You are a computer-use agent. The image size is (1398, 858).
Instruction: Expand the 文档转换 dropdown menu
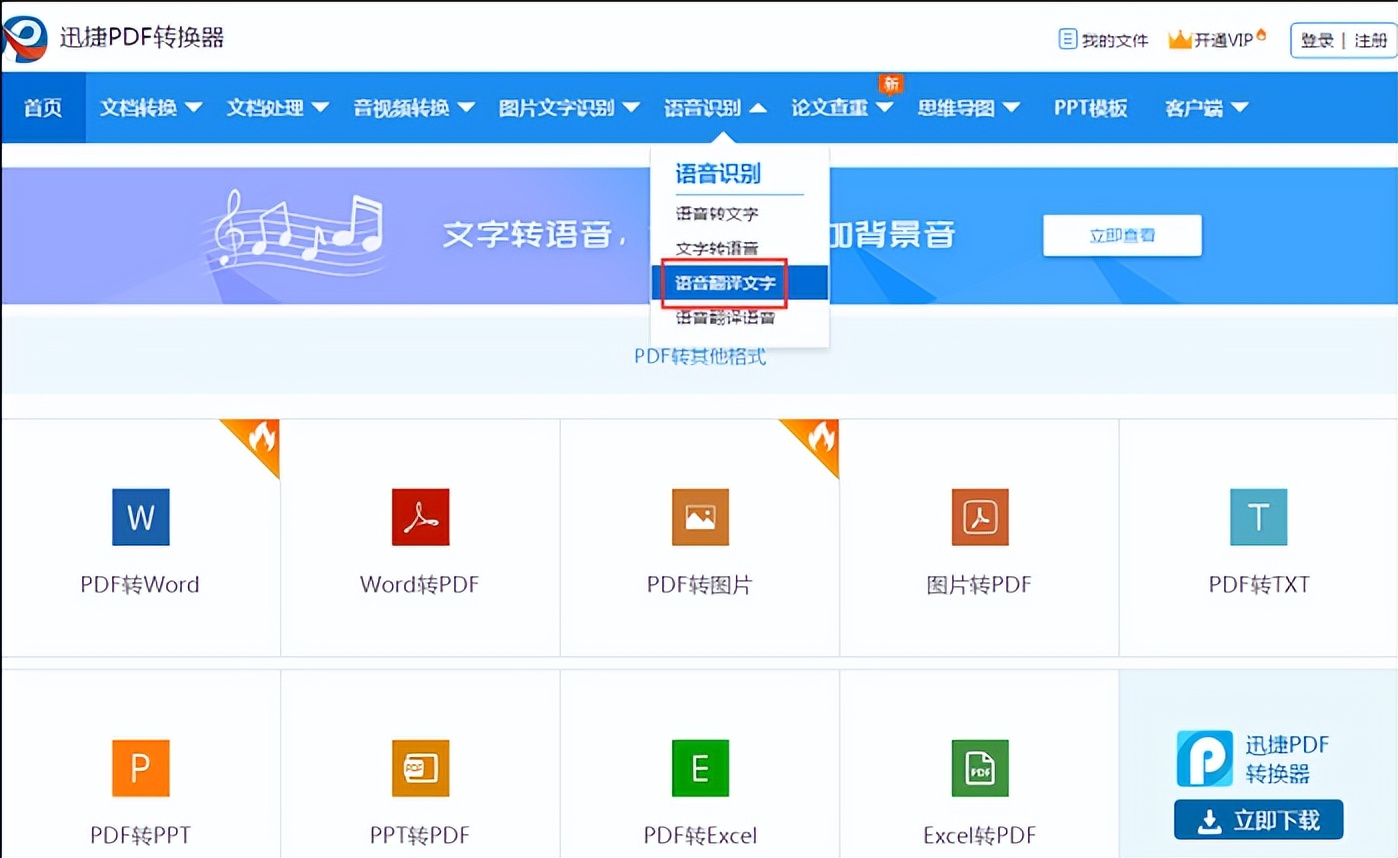click(150, 107)
